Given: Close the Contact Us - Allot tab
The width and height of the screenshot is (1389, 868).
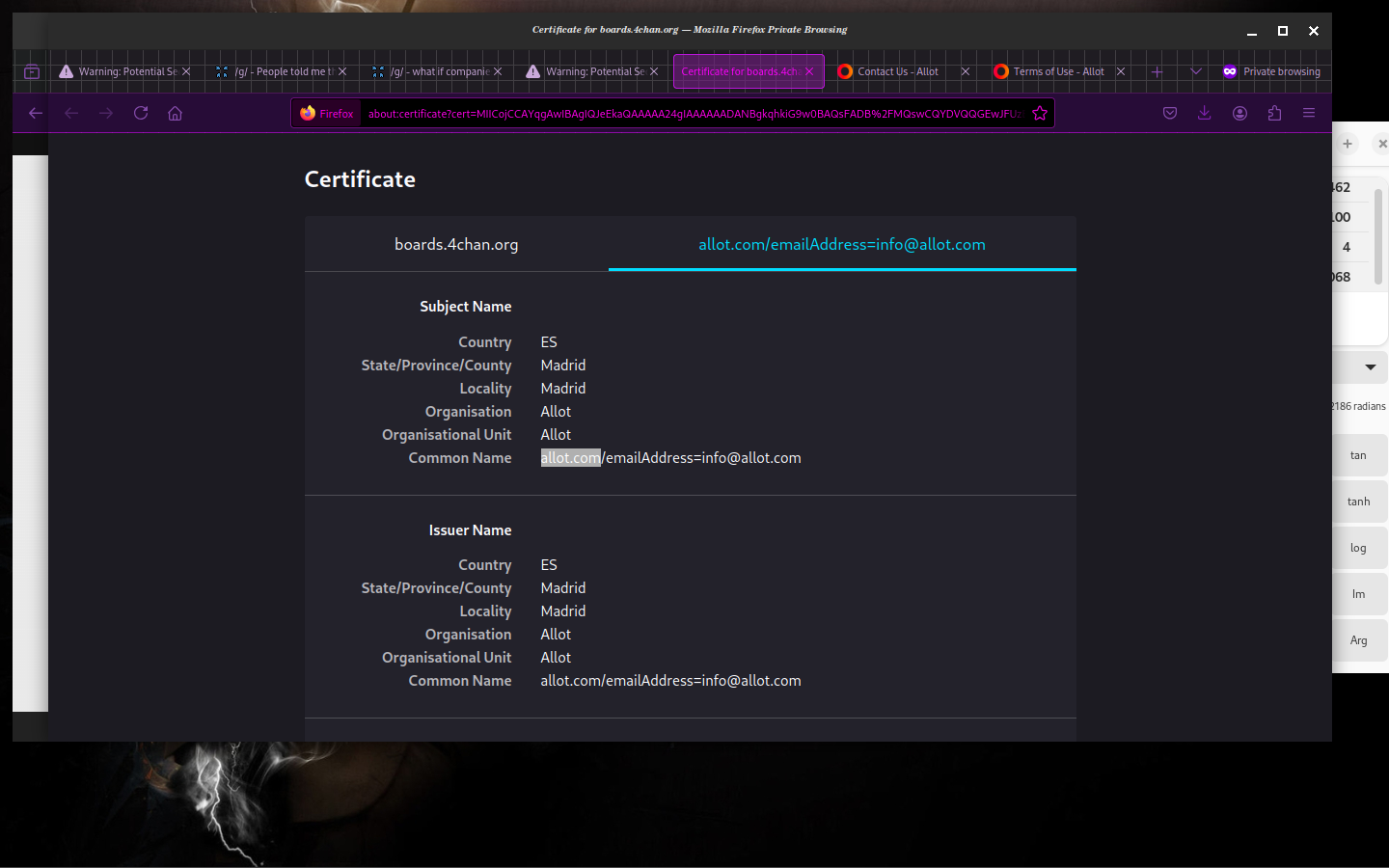Looking at the screenshot, I should click(965, 71).
